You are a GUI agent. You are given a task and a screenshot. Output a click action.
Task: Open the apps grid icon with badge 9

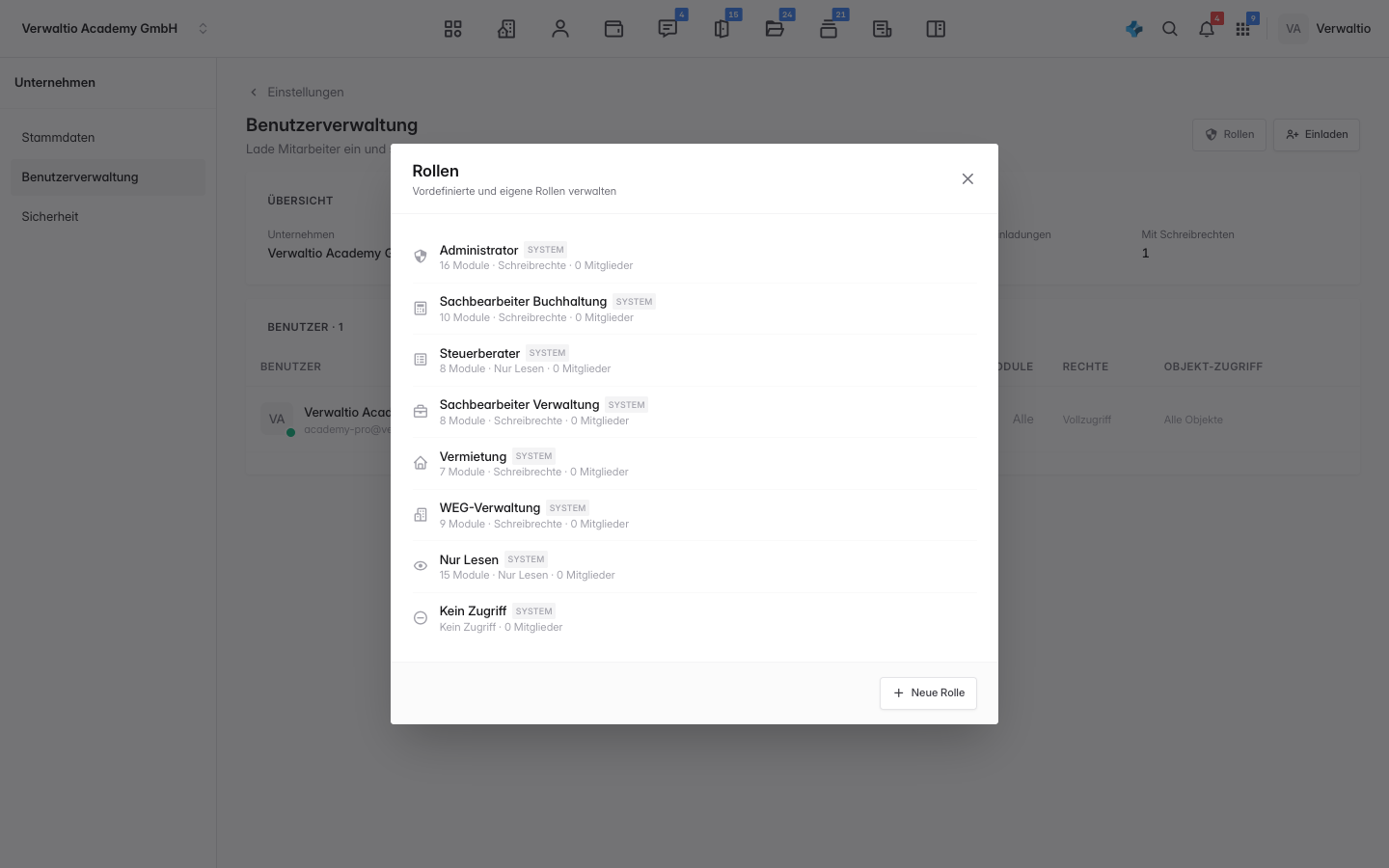(1242, 29)
